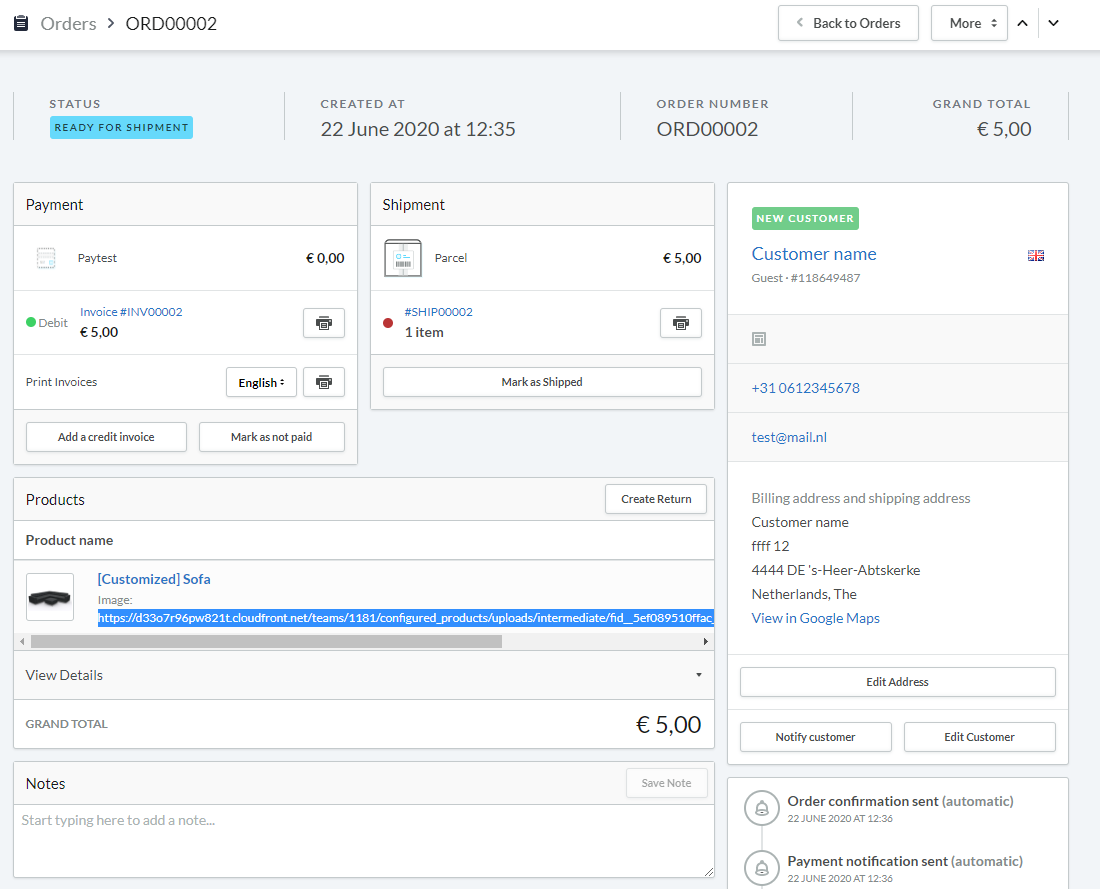Open the View in Google Maps link
This screenshot has height=889, width=1100.
point(815,618)
